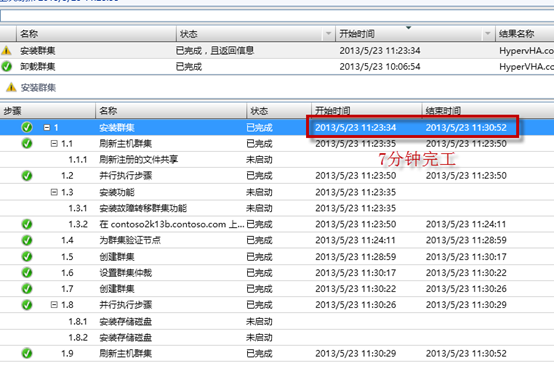Image resolution: width=554 pixels, height=366 pixels.
Task: Click green check icon of step 1.3.2
Action: pyautogui.click(x=27, y=224)
